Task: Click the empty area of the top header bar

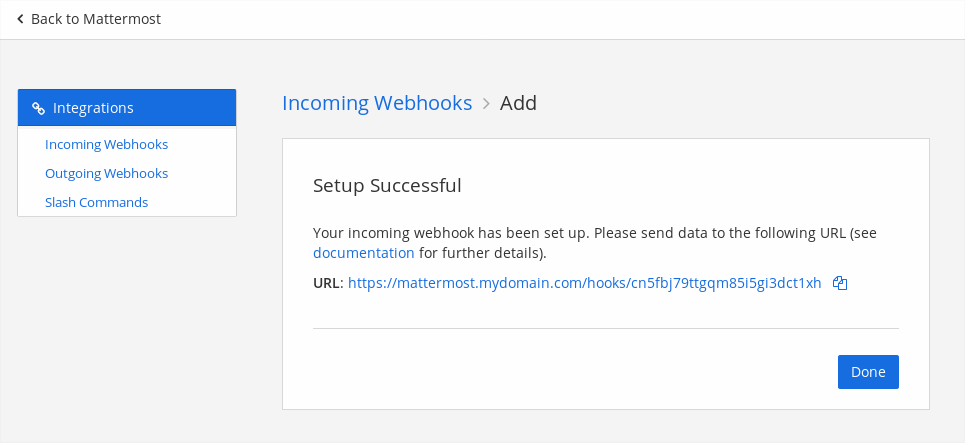Action: 560,19
